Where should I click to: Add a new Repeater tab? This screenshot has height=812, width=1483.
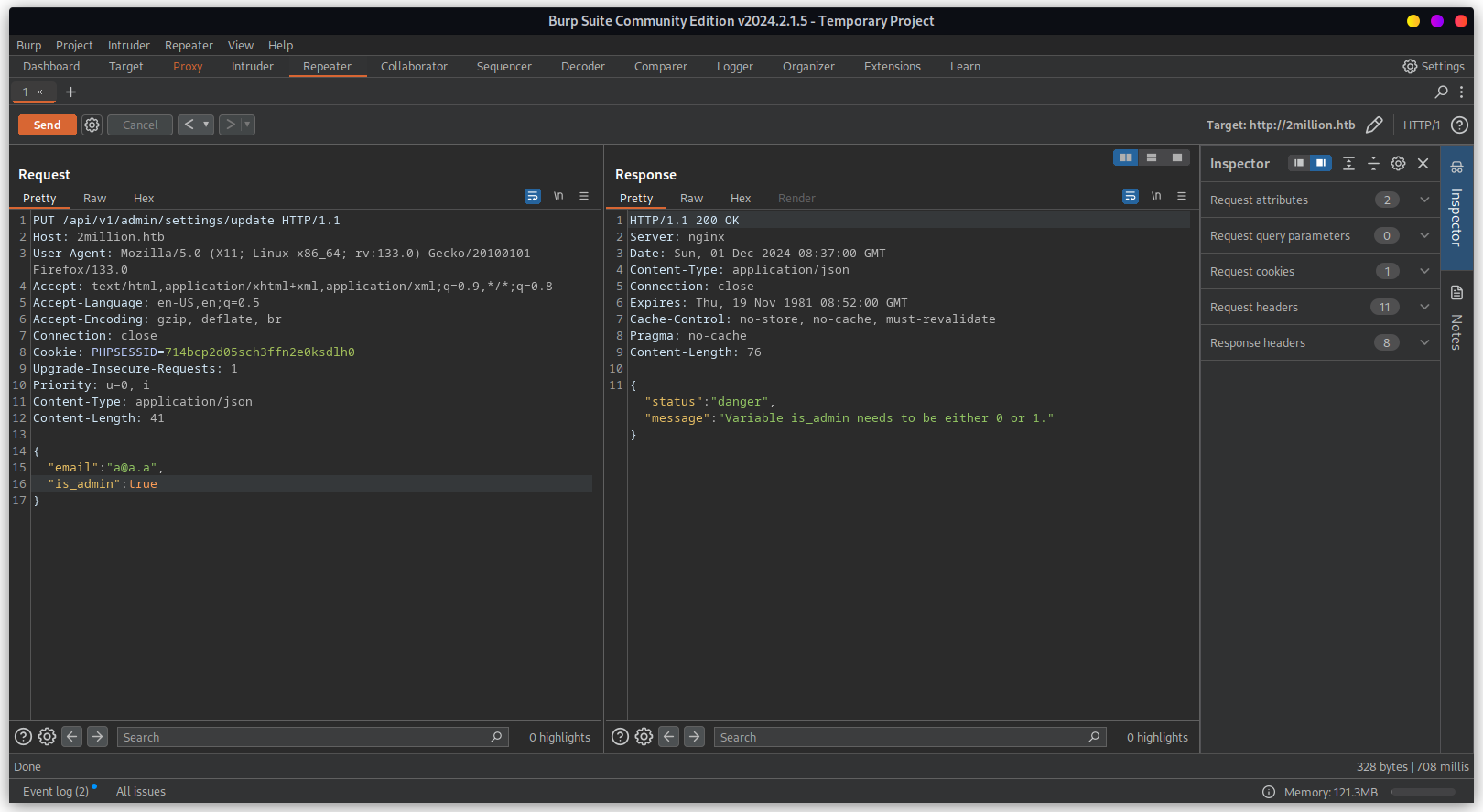pyautogui.click(x=70, y=92)
